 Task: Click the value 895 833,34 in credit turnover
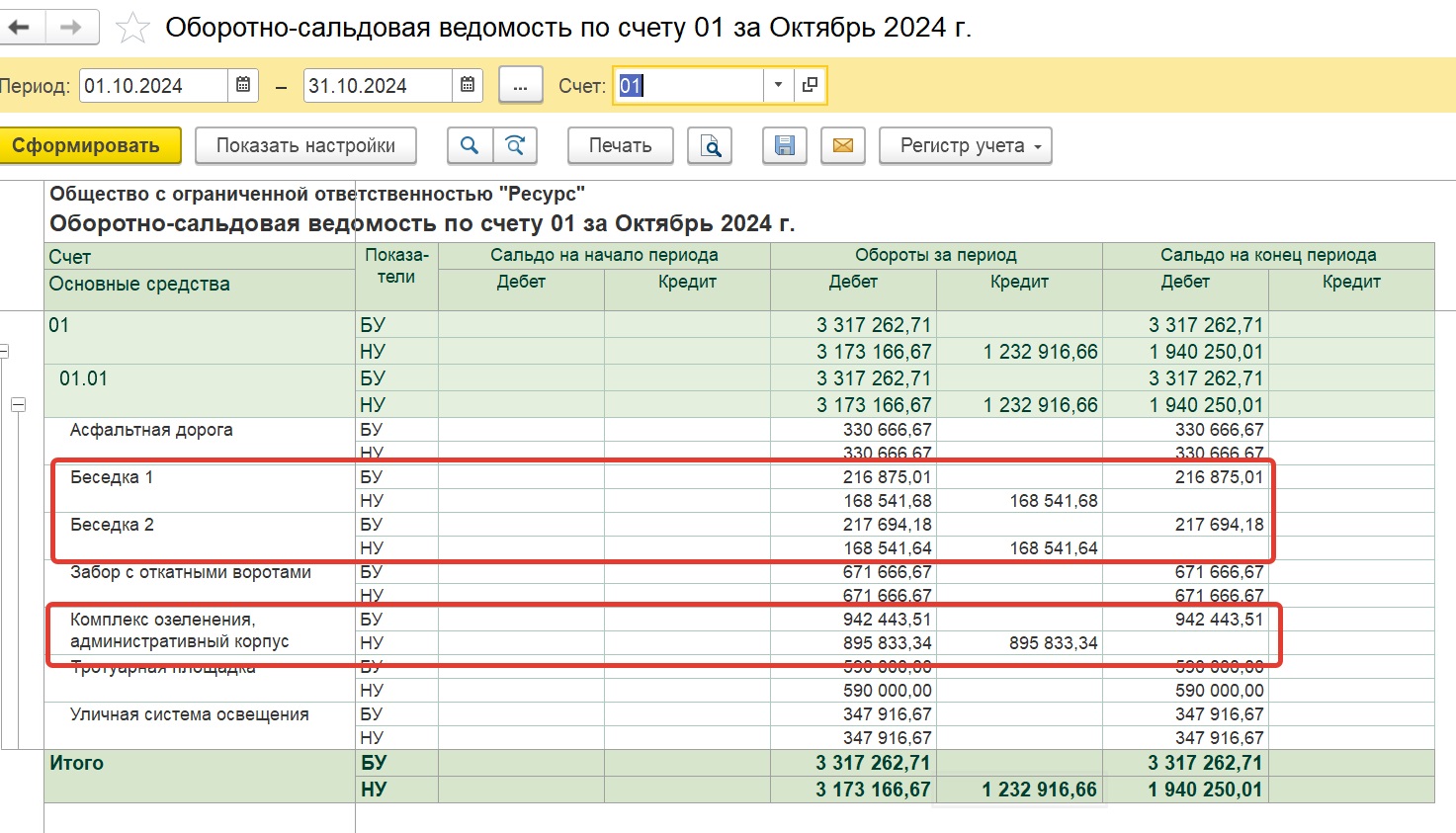pos(1053,643)
